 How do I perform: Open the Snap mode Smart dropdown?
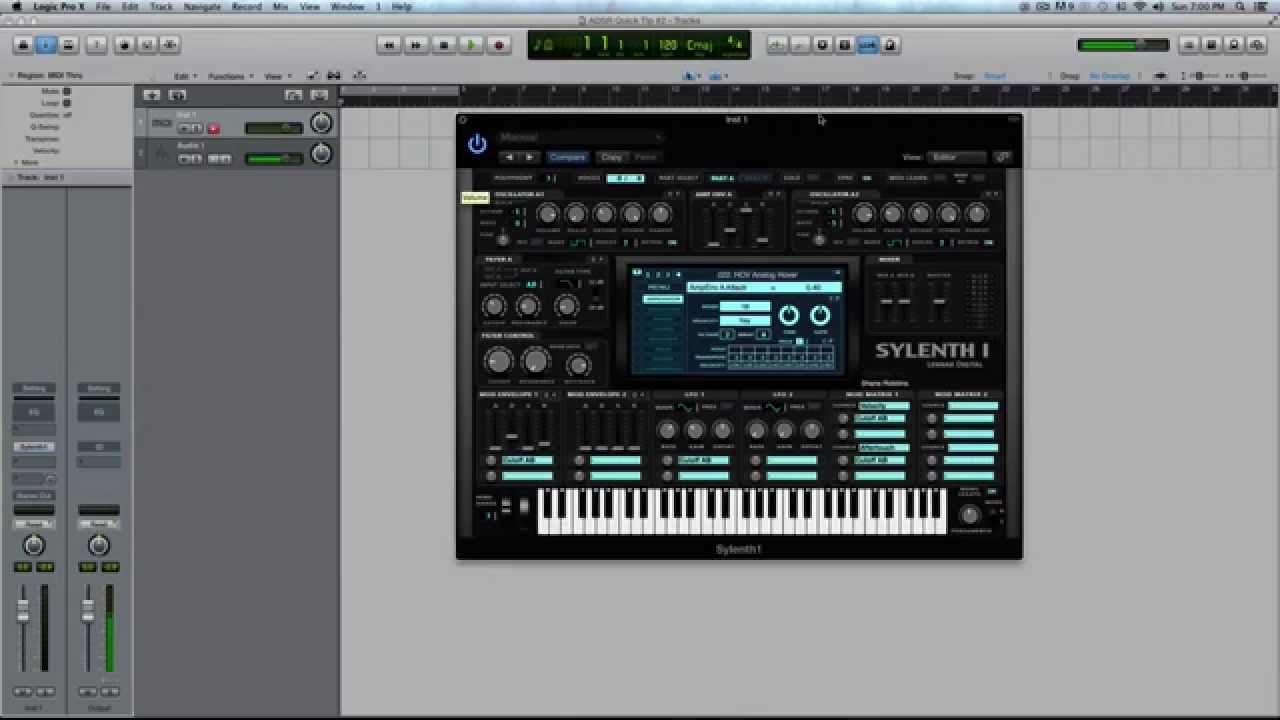(x=996, y=76)
